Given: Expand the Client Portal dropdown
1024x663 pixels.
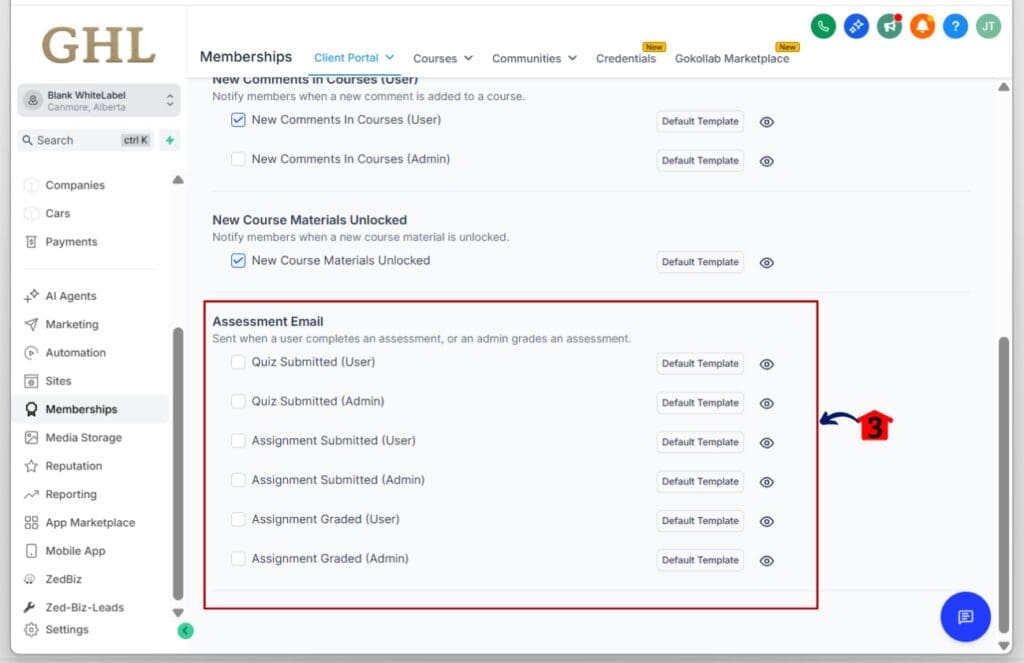Looking at the screenshot, I should click(x=354, y=58).
